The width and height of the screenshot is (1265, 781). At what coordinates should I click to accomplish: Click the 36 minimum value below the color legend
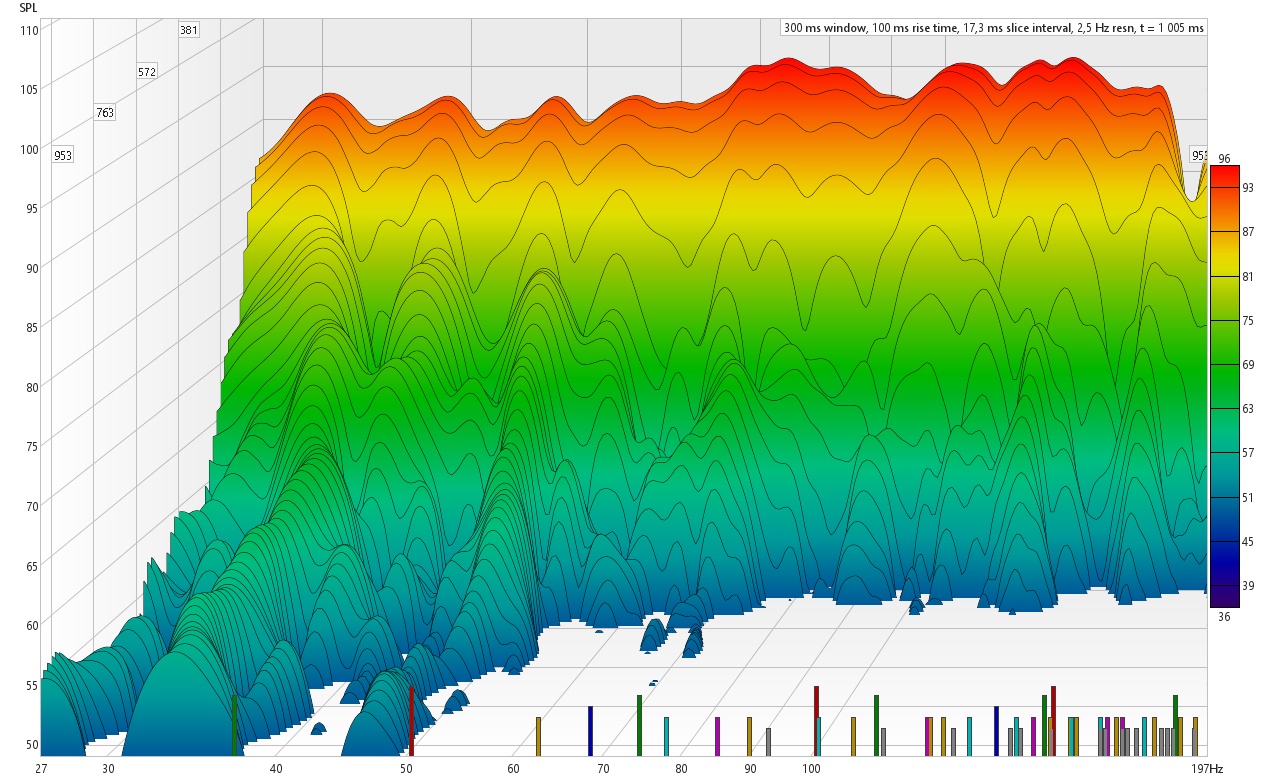[1224, 617]
